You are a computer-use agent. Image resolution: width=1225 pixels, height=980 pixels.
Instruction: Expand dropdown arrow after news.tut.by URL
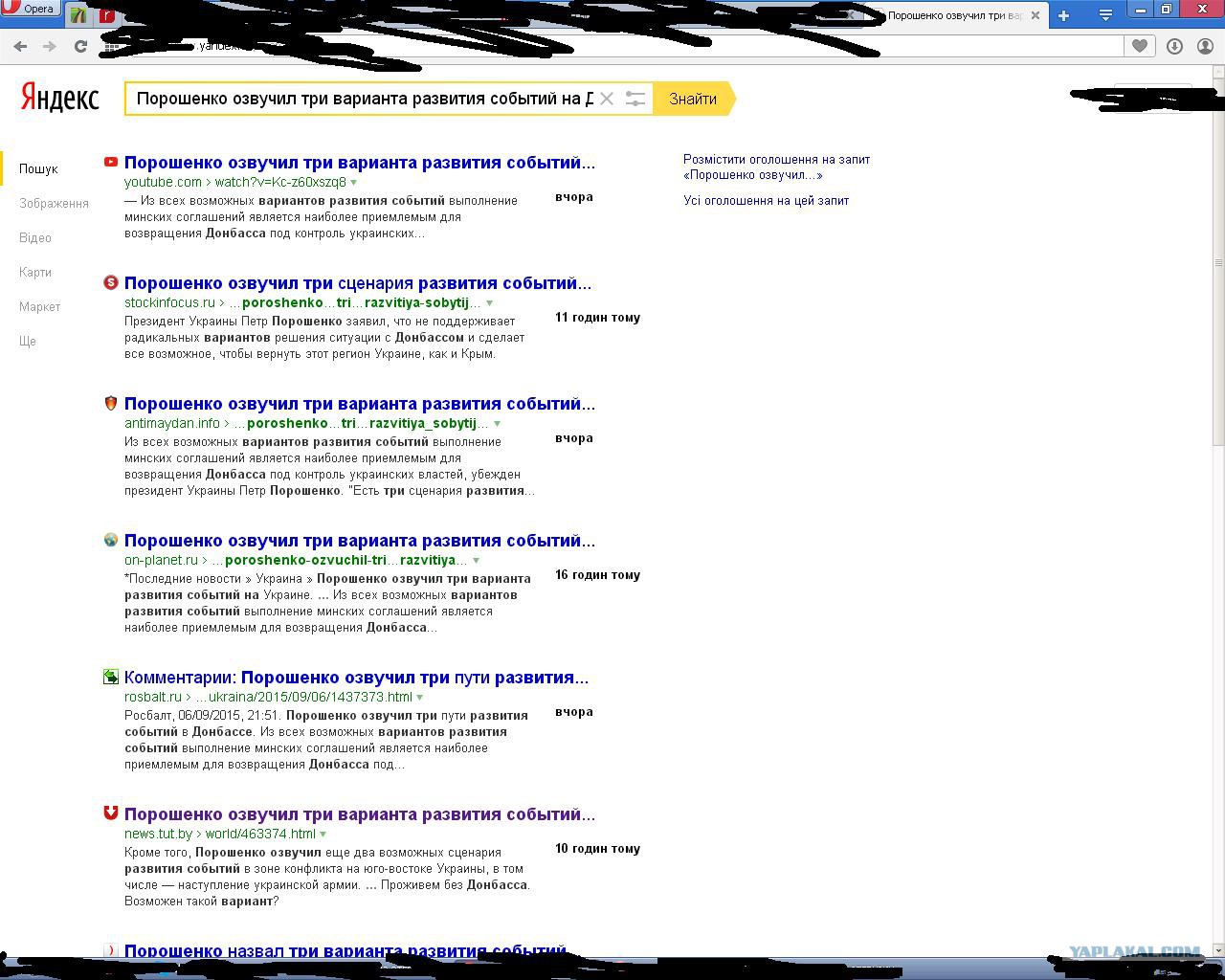coord(323,835)
